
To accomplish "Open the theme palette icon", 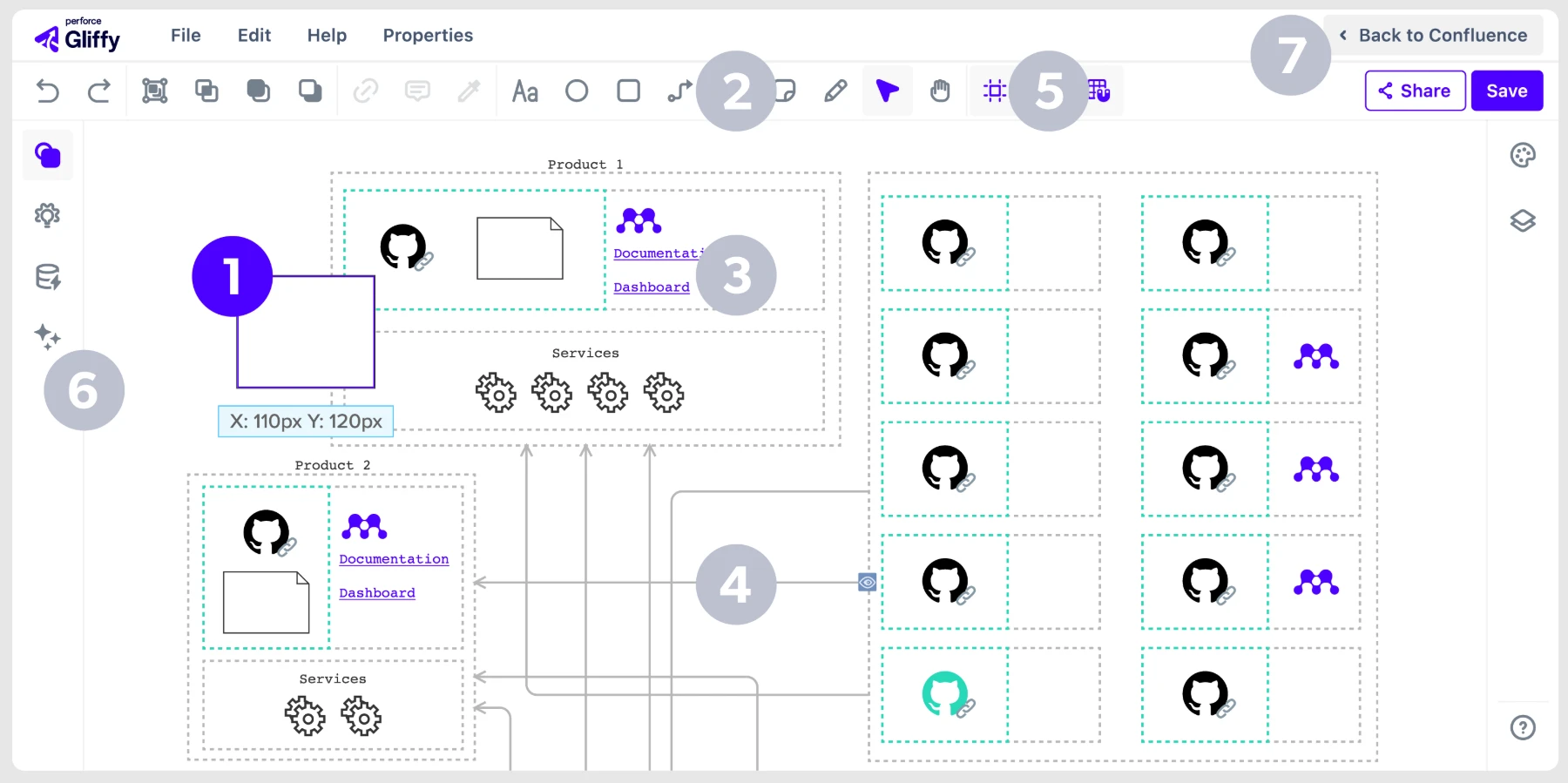I will coord(1523,155).
